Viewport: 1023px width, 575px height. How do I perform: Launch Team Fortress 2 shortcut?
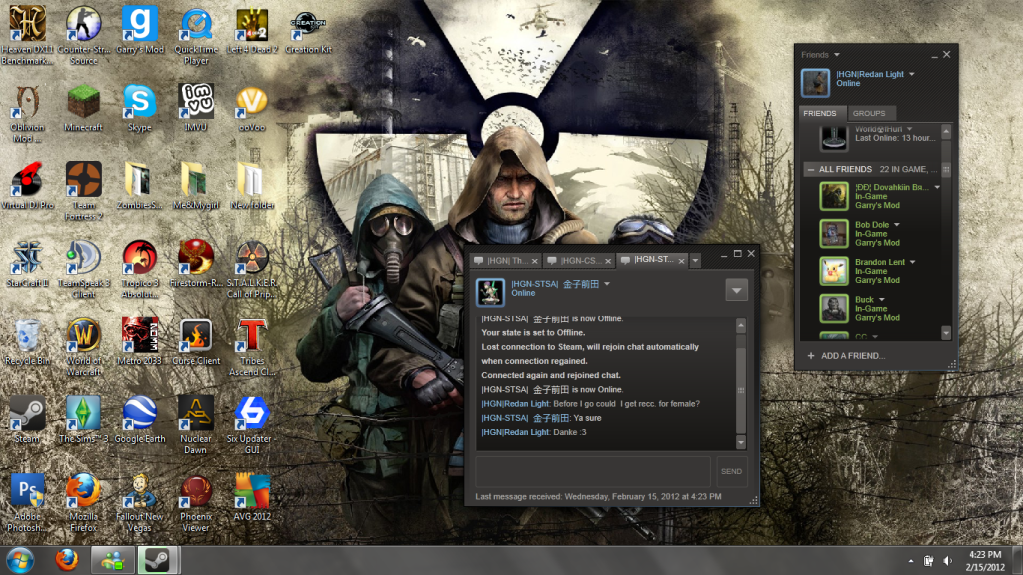click(84, 191)
